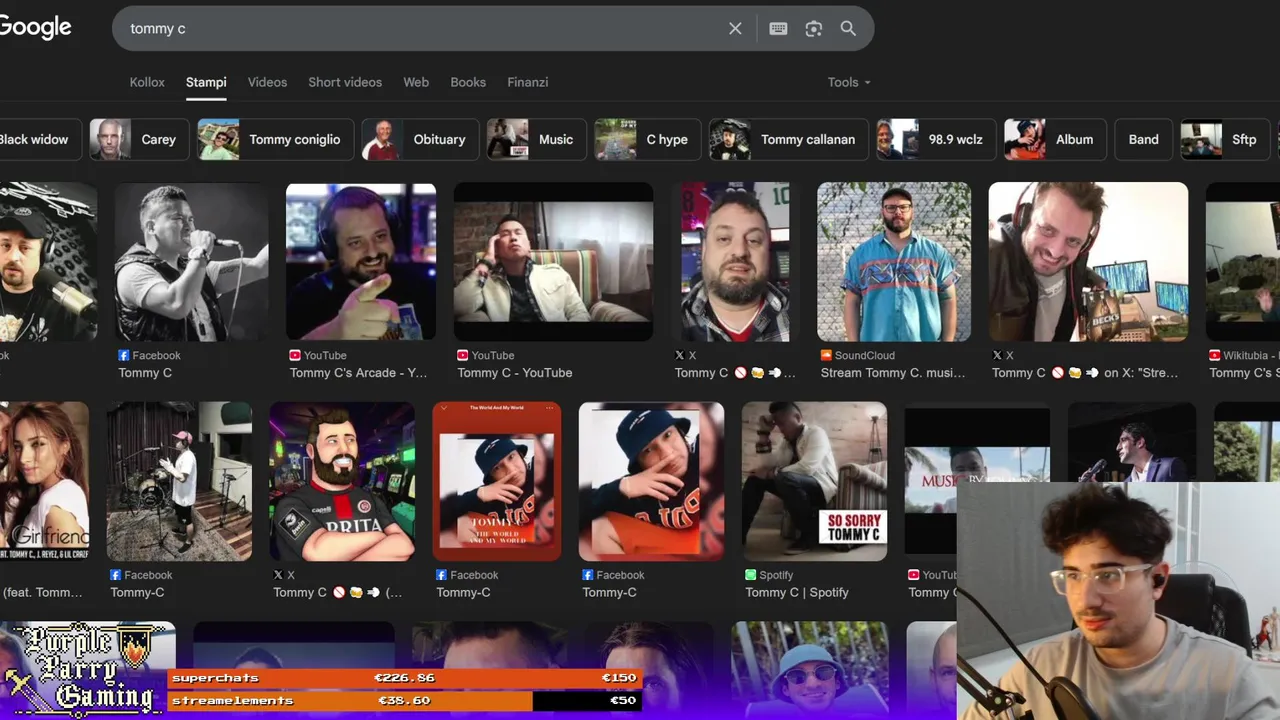Select the Carey filter chip
The height and width of the screenshot is (720, 1280).
138,139
